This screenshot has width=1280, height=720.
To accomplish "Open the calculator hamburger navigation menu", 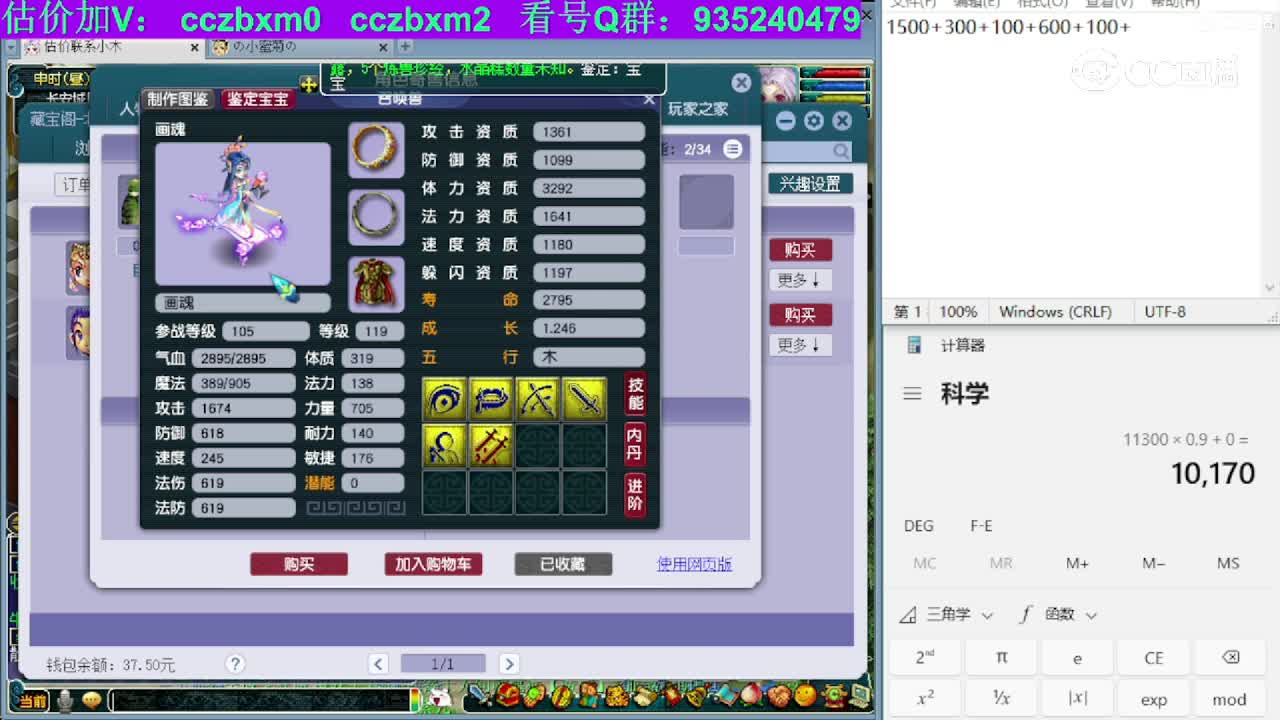I will pyautogui.click(x=912, y=394).
